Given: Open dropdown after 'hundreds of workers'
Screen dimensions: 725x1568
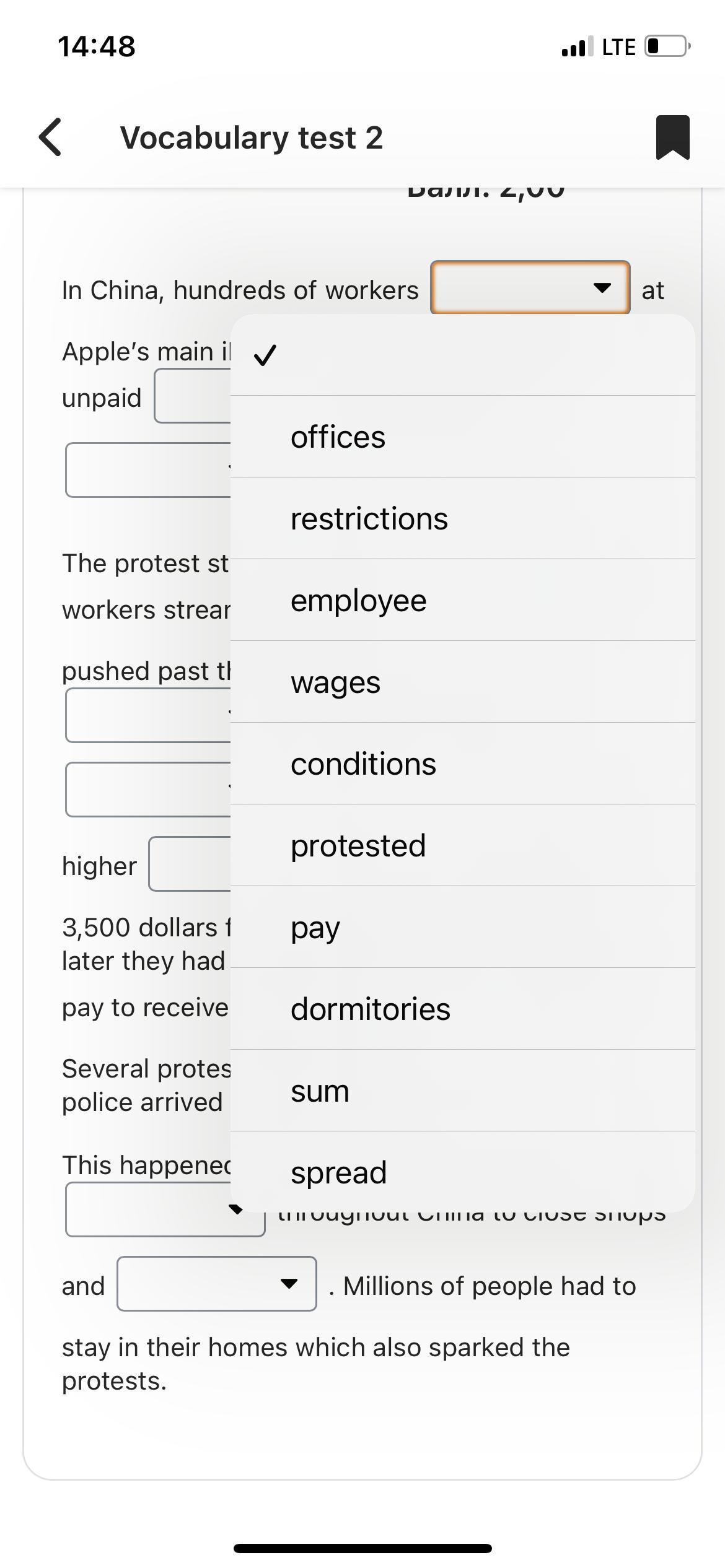Looking at the screenshot, I should 530,288.
